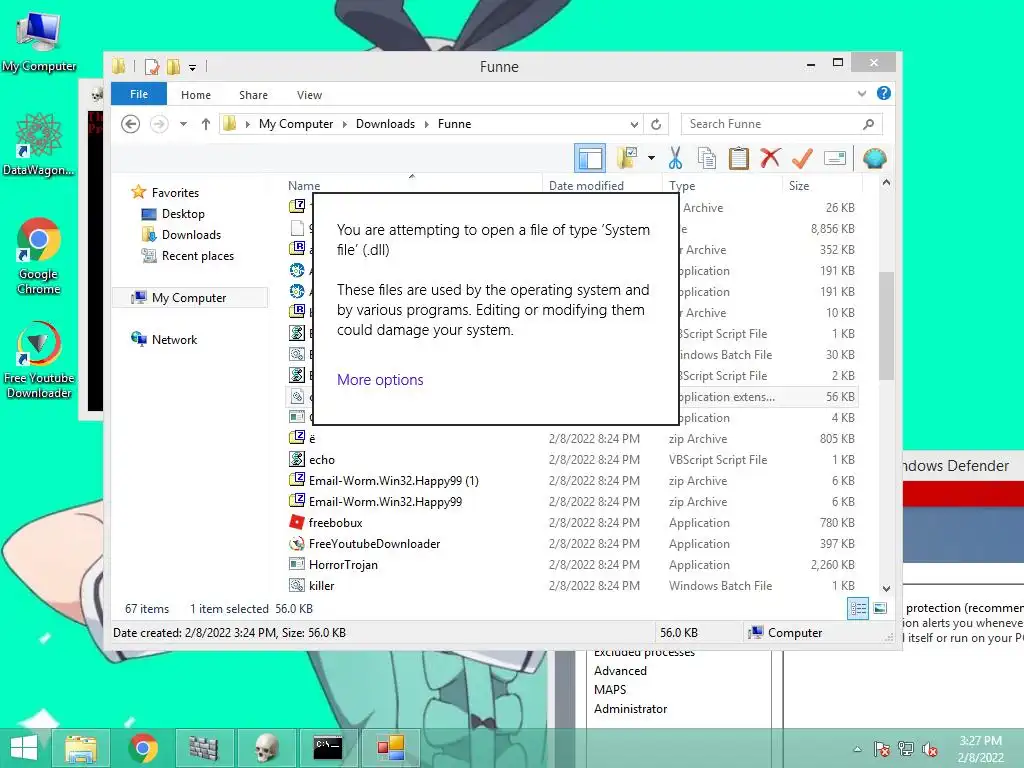Open the Google Chrome desktop shortcut
1024x768 pixels.
pos(39,257)
